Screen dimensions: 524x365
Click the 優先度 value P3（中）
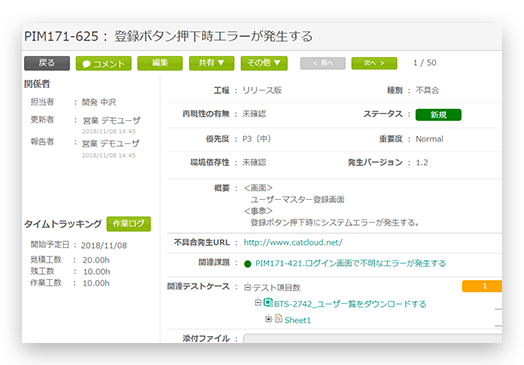pos(257,139)
